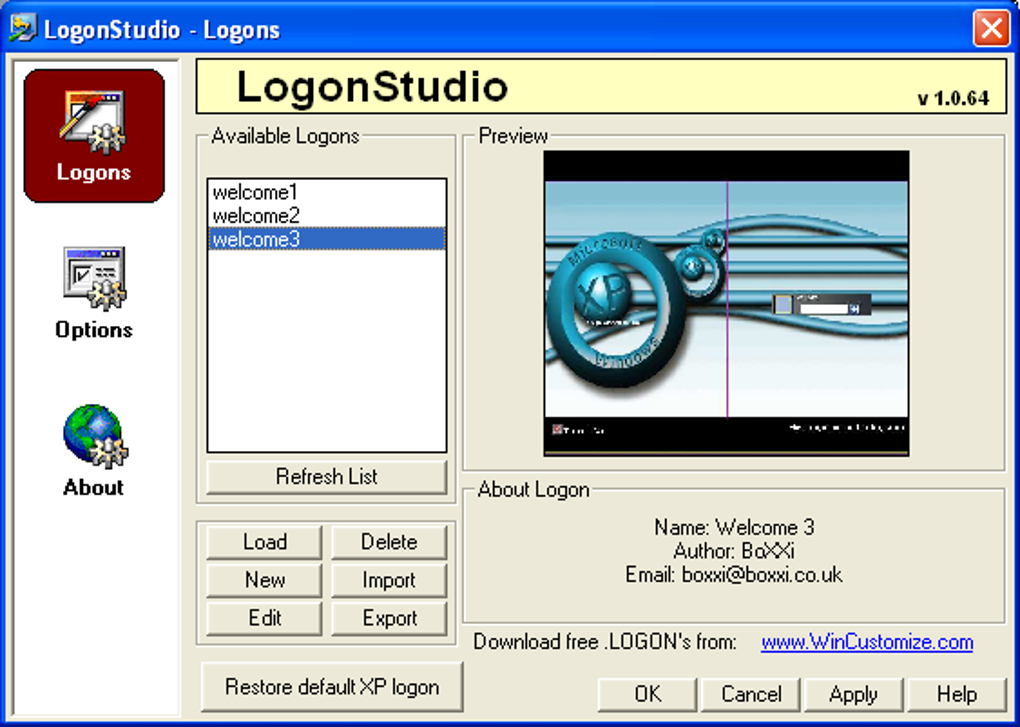The width and height of the screenshot is (1020, 727).
Task: Click the v 1.0.64 version label
Action: pyautogui.click(x=953, y=98)
